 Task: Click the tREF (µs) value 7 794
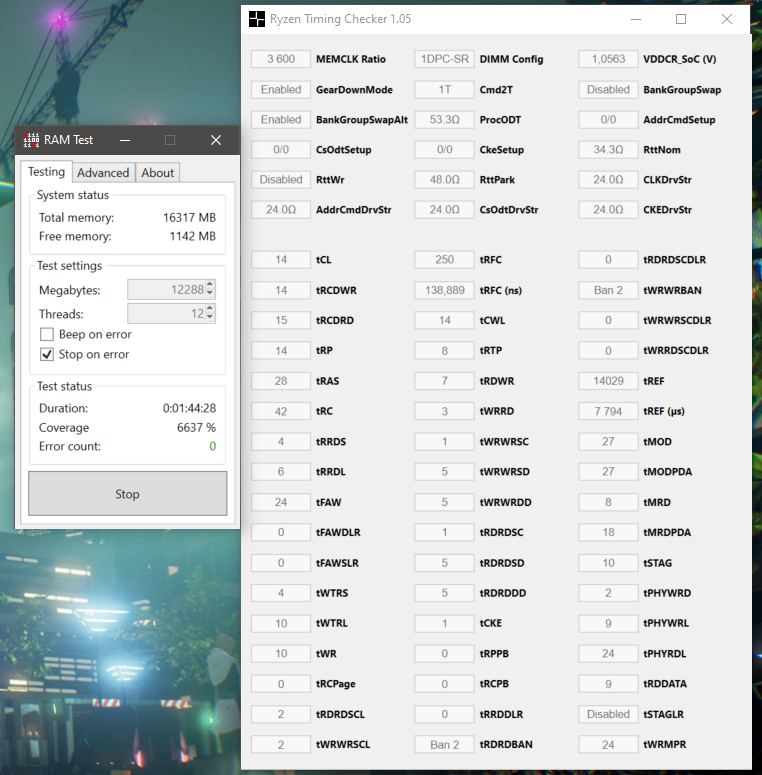pyautogui.click(x=608, y=411)
